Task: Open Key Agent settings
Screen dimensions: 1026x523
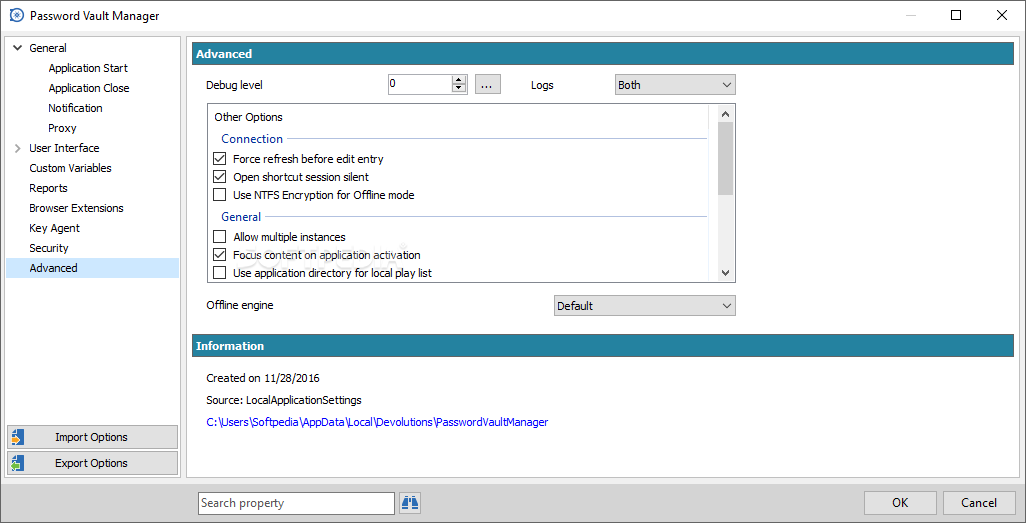Action: coord(55,228)
